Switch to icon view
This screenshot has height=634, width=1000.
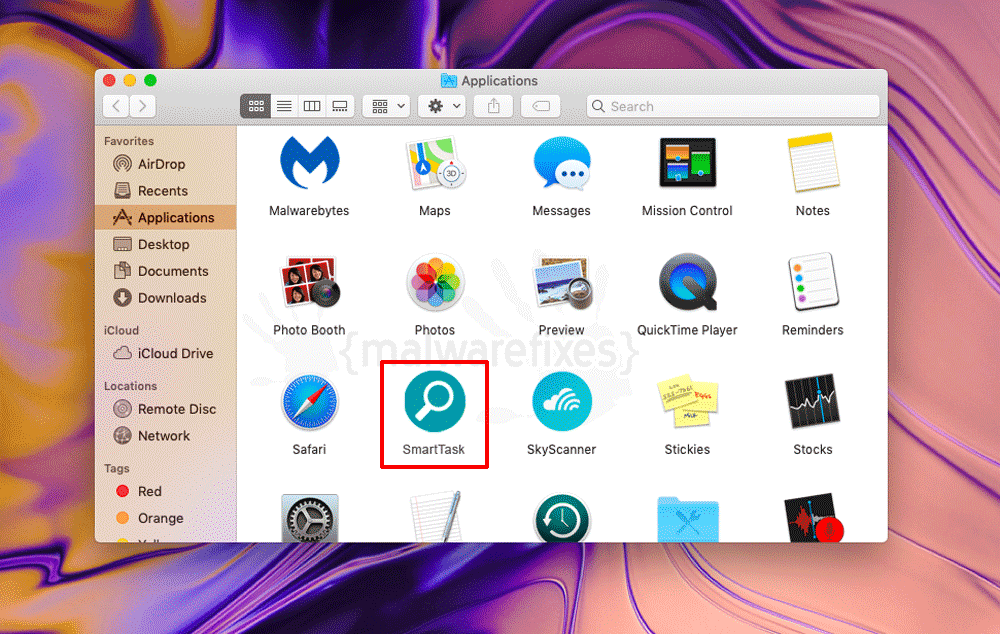tap(256, 106)
